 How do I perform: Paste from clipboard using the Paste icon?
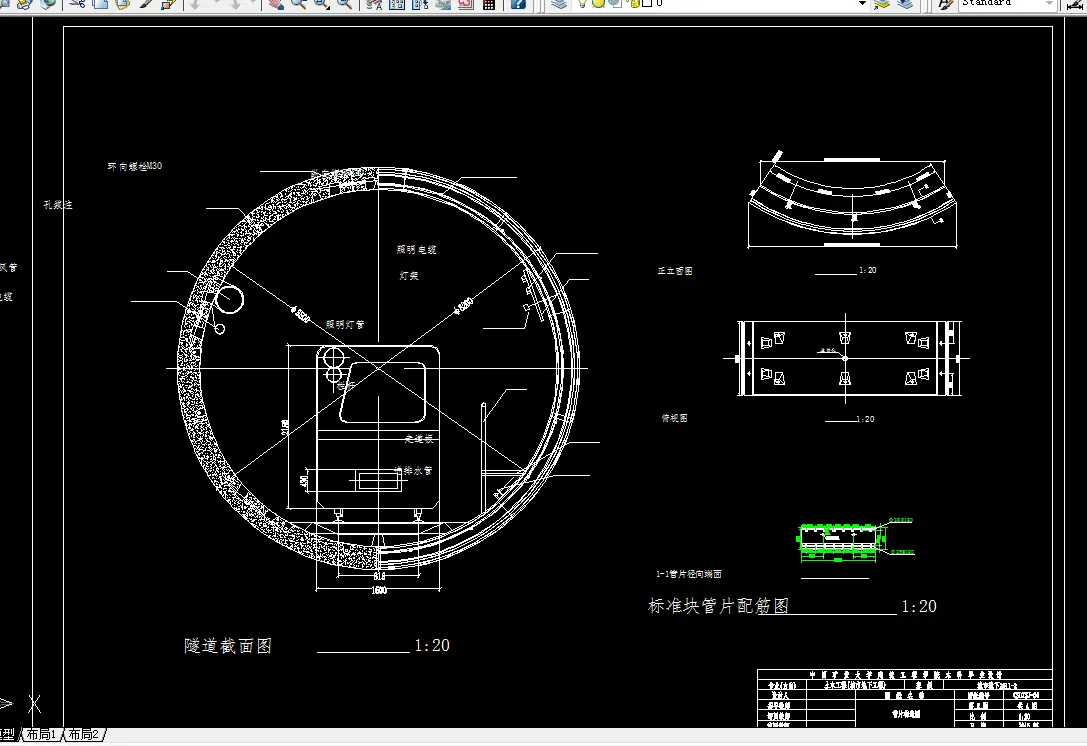[123, 3]
